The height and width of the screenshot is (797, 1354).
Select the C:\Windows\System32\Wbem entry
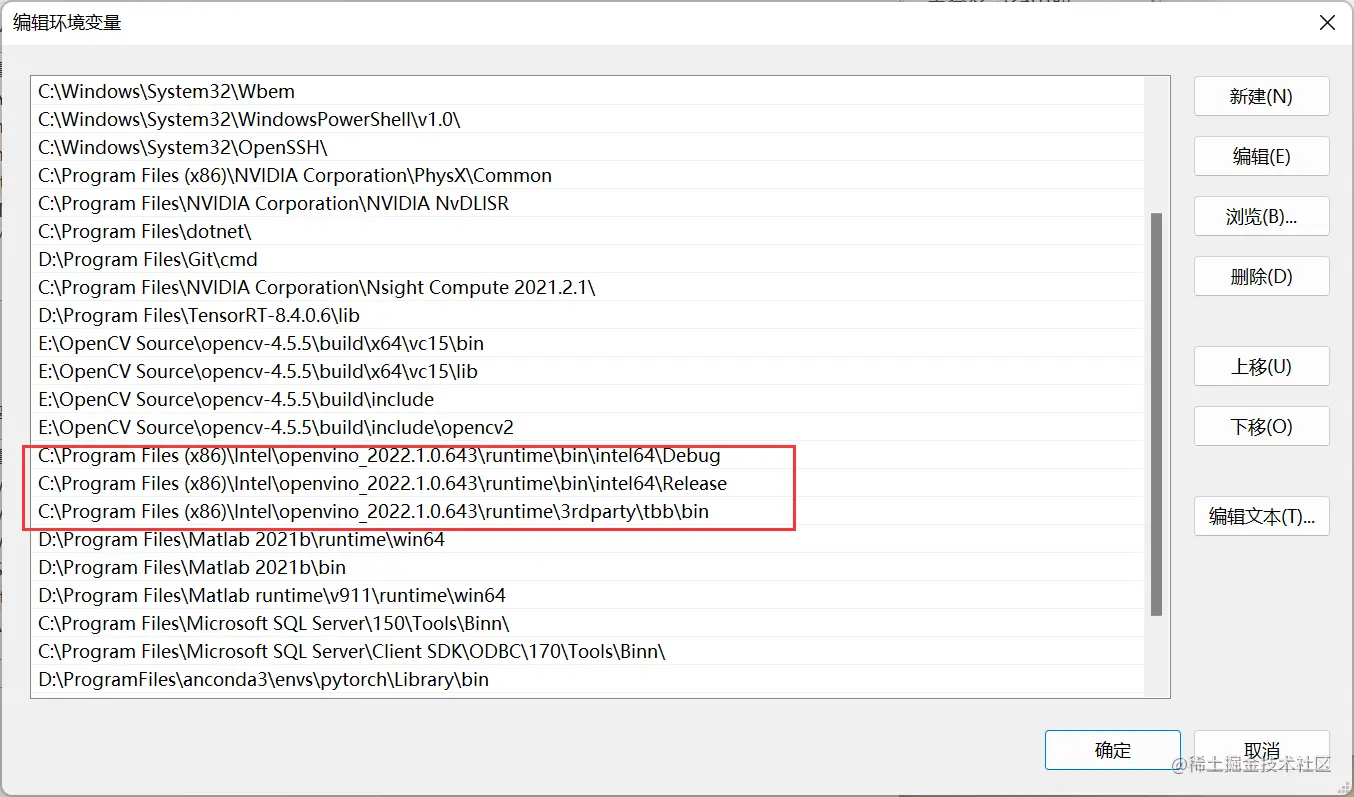(587, 91)
